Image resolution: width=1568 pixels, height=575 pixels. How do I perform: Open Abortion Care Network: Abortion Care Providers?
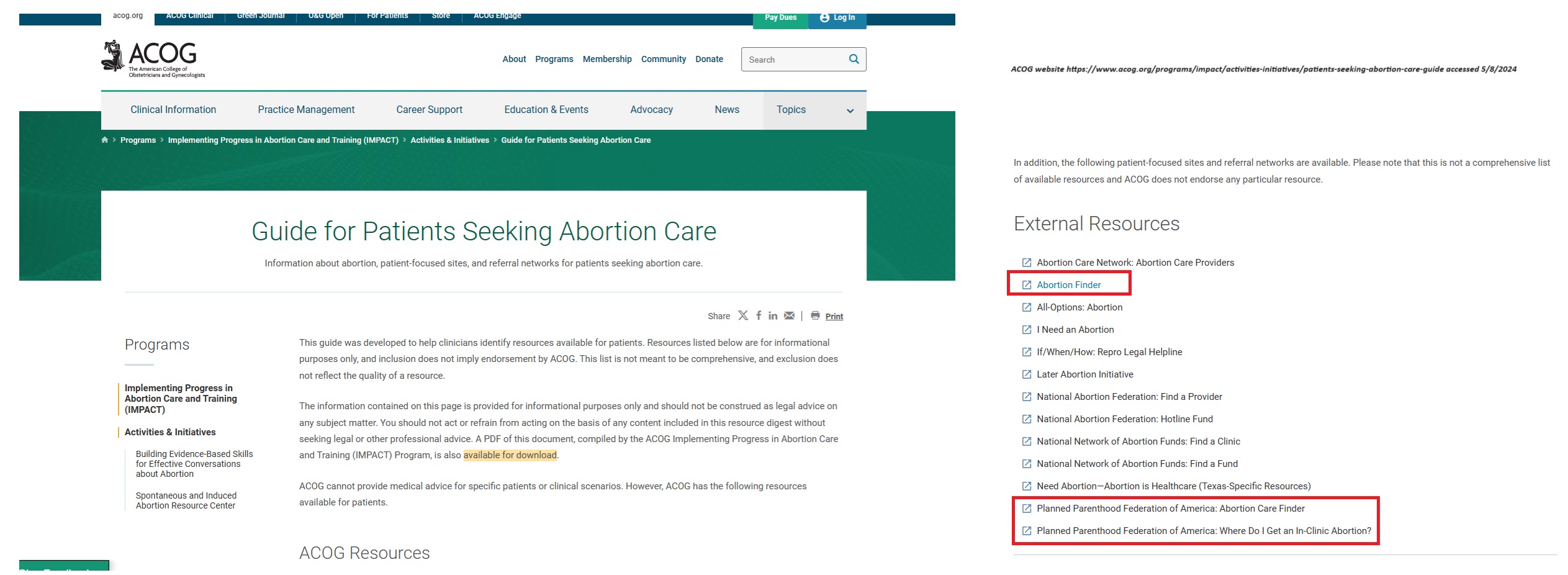(x=1135, y=263)
